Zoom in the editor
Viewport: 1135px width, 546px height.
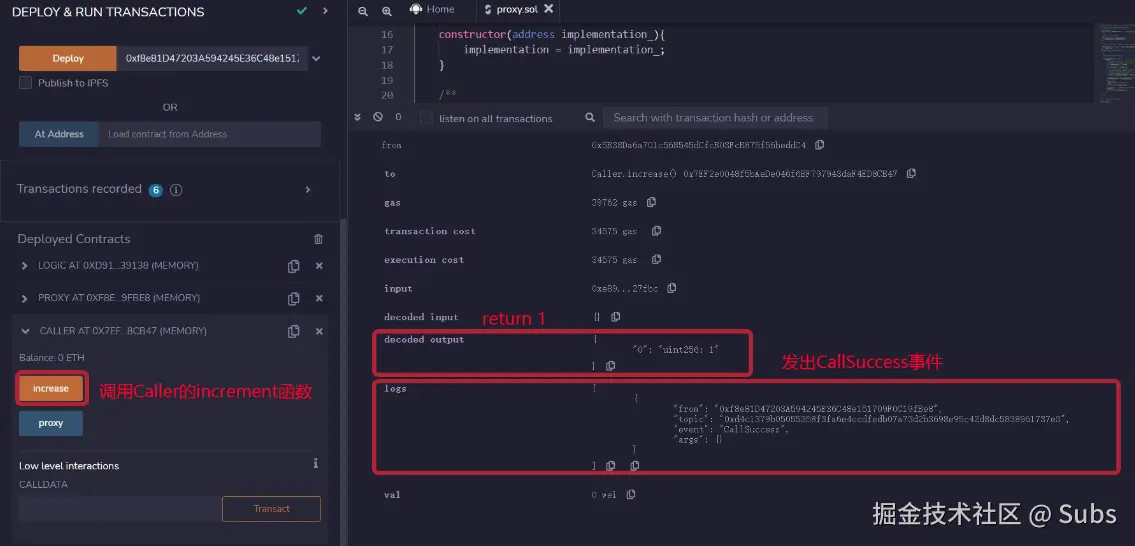click(x=387, y=11)
